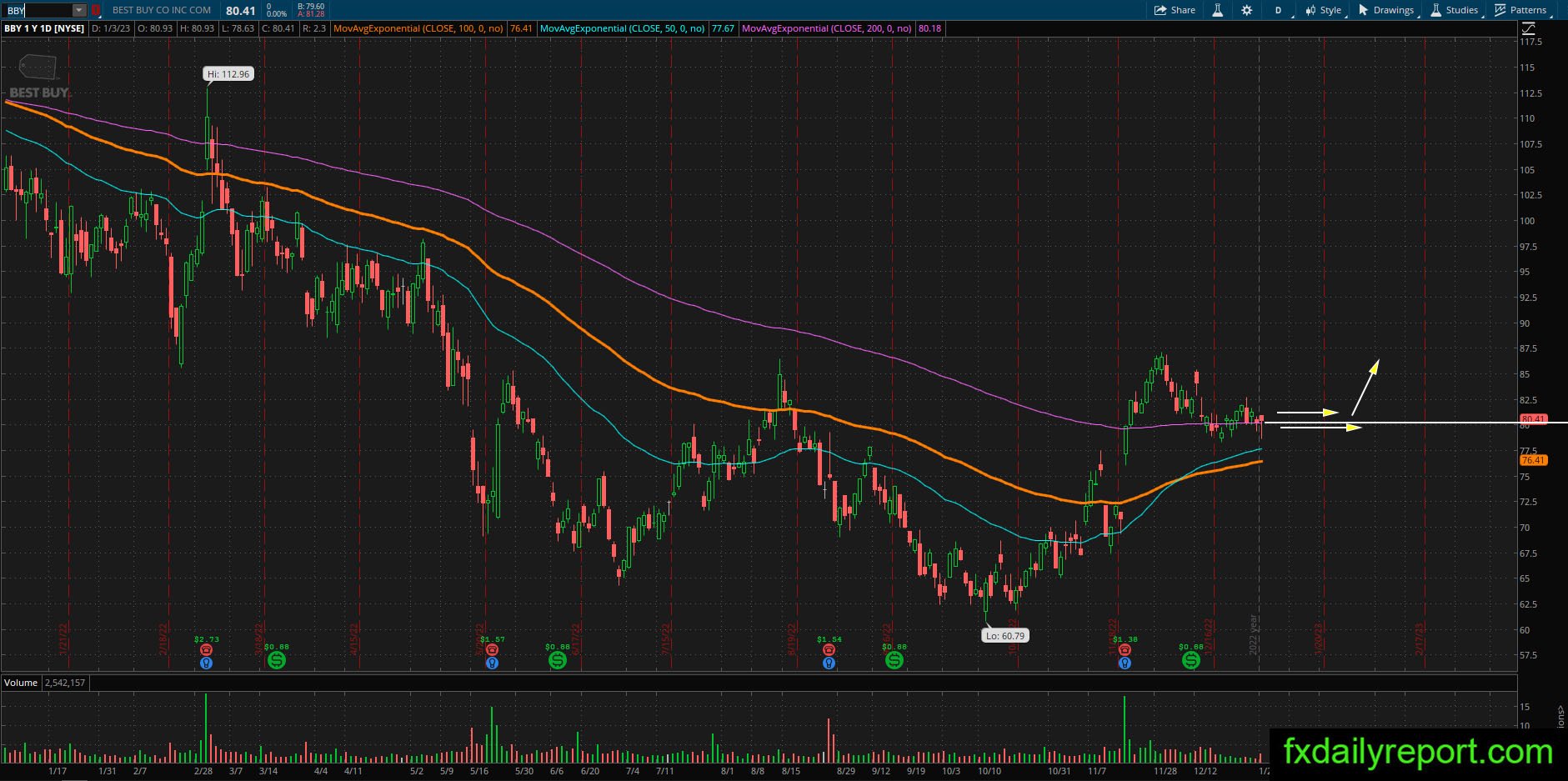
Task: Click the earnings phone icon under $1.57
Action: pyautogui.click(x=492, y=650)
